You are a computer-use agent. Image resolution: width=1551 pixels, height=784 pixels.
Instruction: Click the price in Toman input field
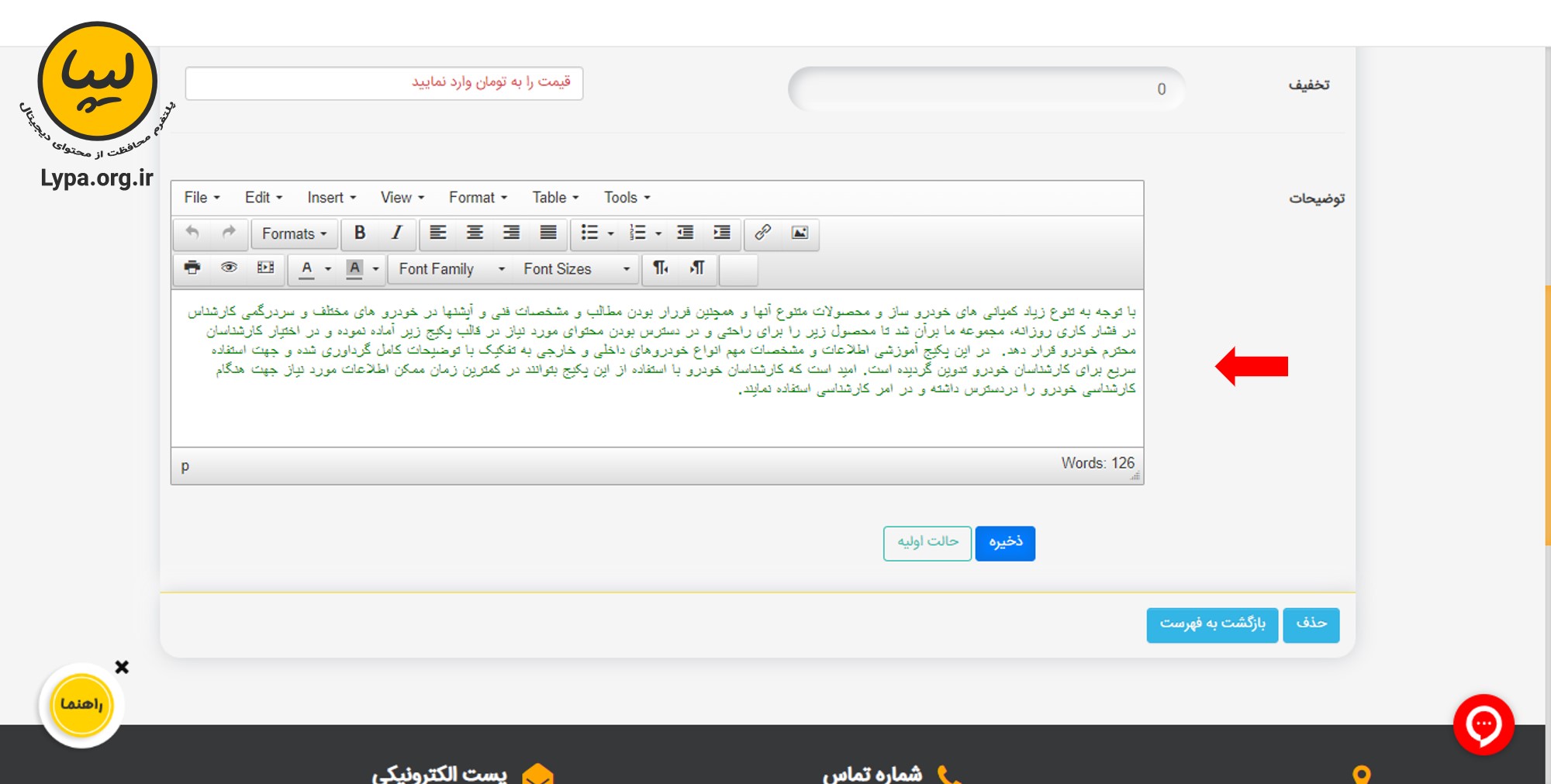[384, 83]
